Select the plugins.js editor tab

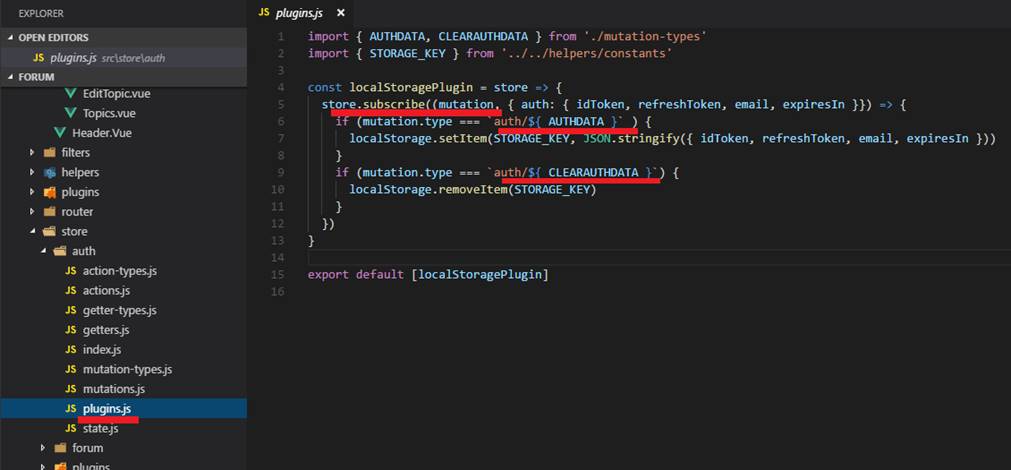(301, 13)
